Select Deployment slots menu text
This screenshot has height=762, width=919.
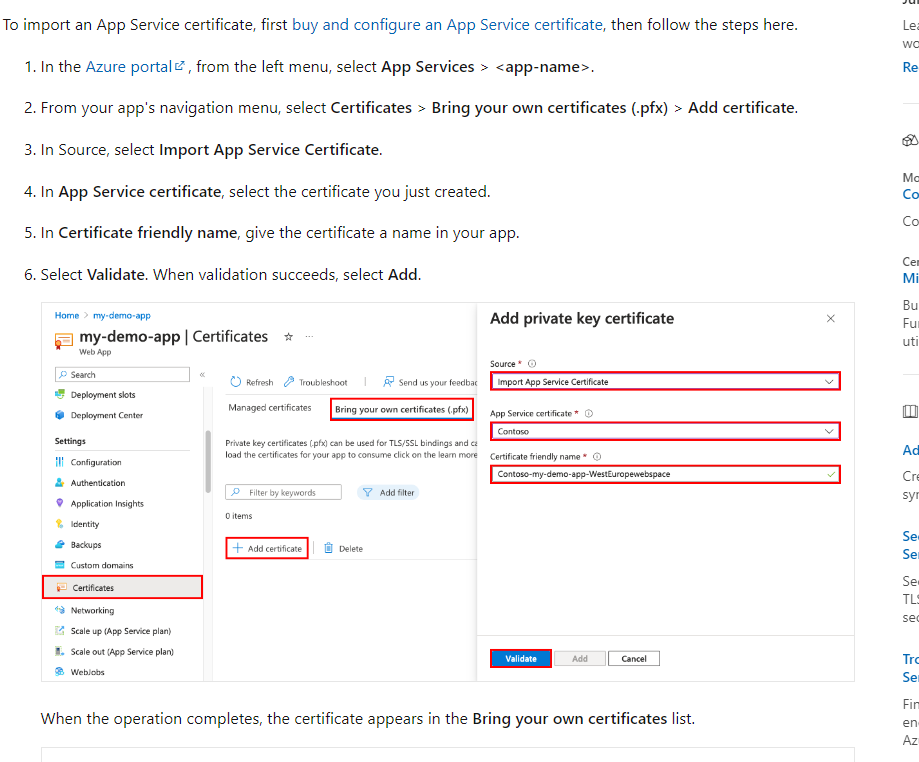[x=103, y=395]
